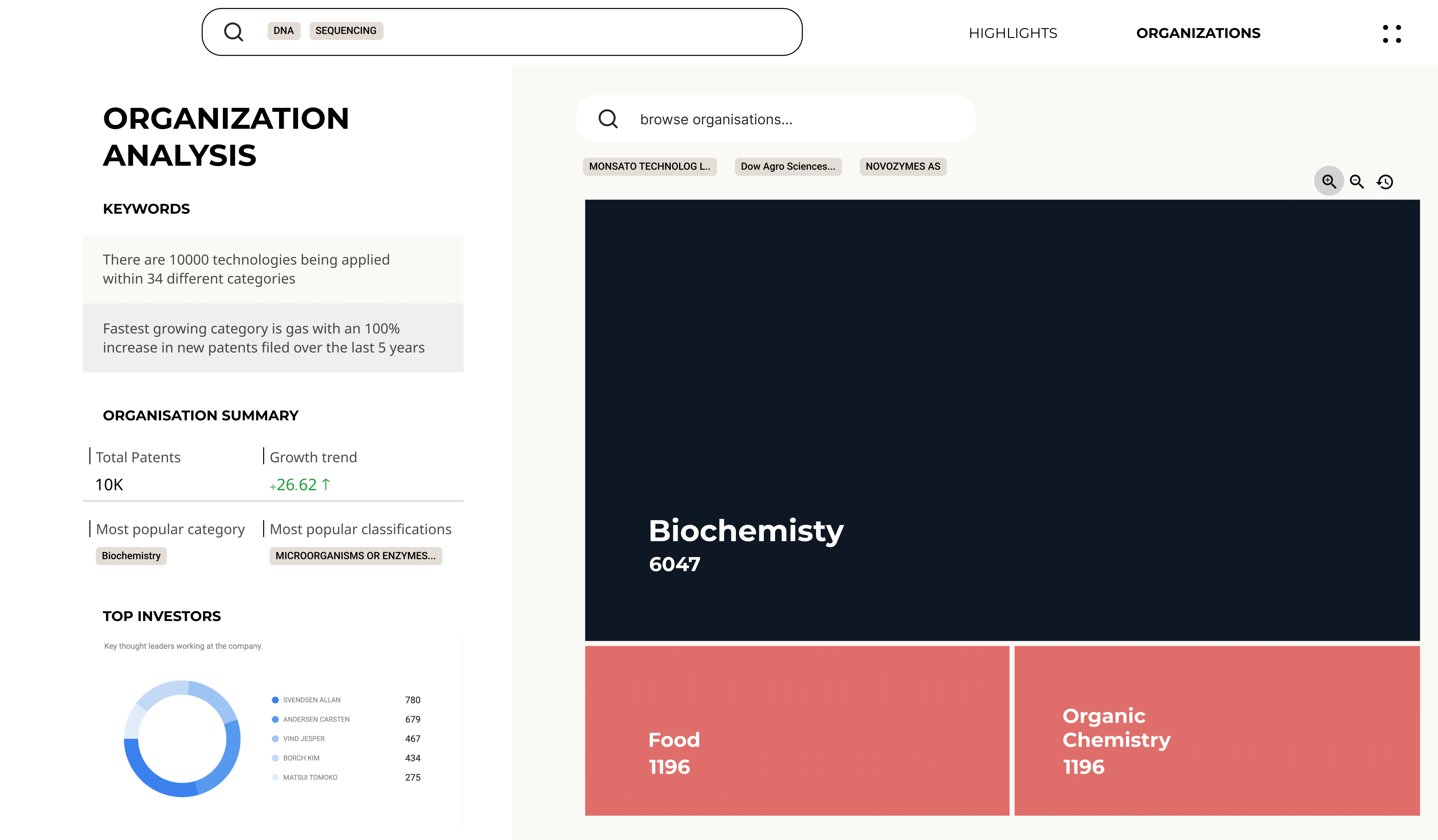Reset treemap view with history icon
Viewport: 1438px width, 840px height.
[x=1385, y=182]
